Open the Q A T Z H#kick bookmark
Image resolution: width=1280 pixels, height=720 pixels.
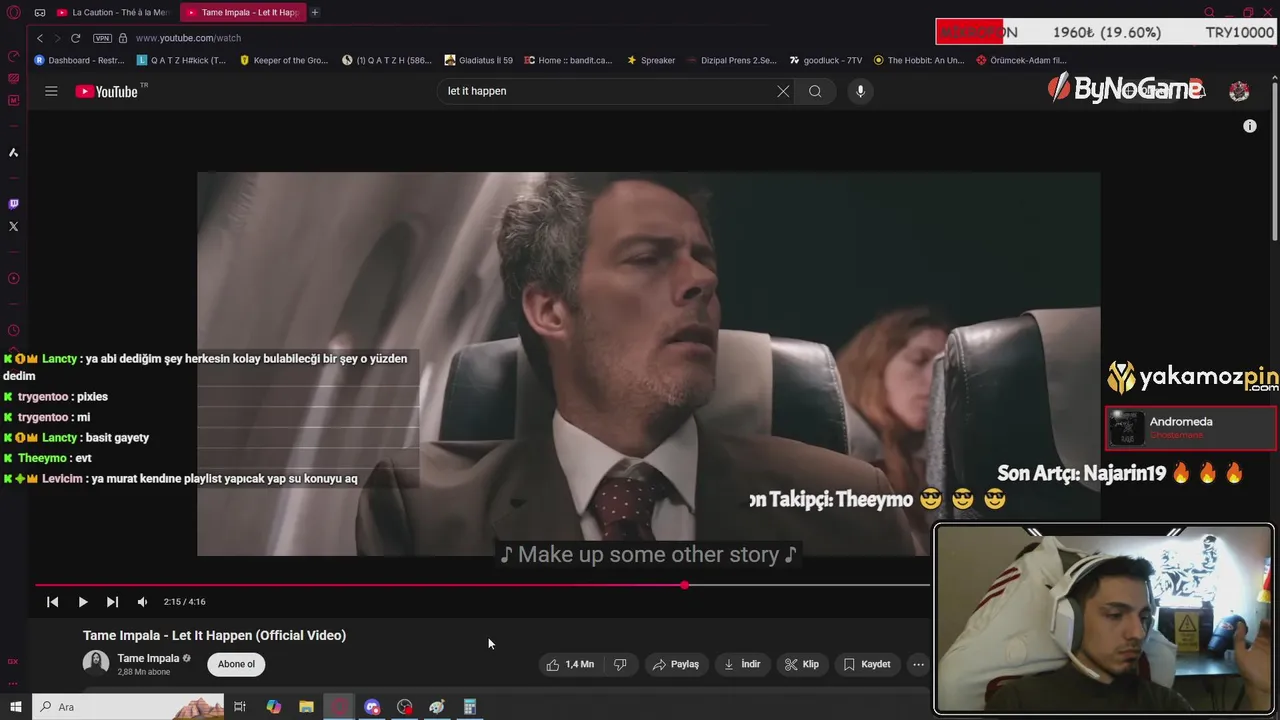click(181, 60)
